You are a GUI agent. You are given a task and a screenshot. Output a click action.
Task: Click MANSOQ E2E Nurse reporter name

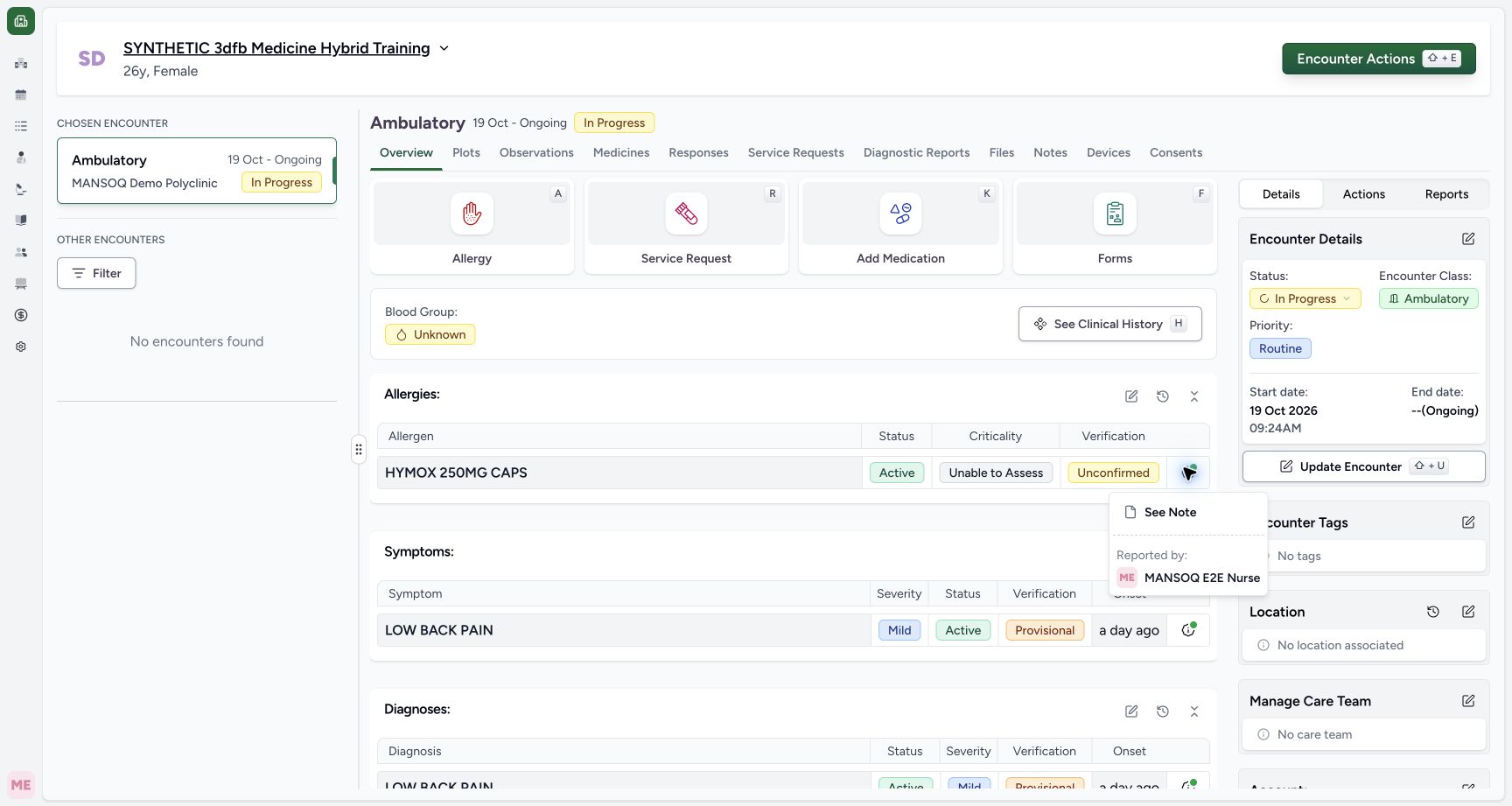coord(1202,578)
